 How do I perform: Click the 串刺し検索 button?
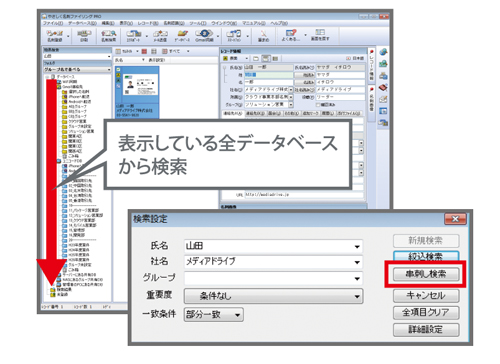[426, 274]
